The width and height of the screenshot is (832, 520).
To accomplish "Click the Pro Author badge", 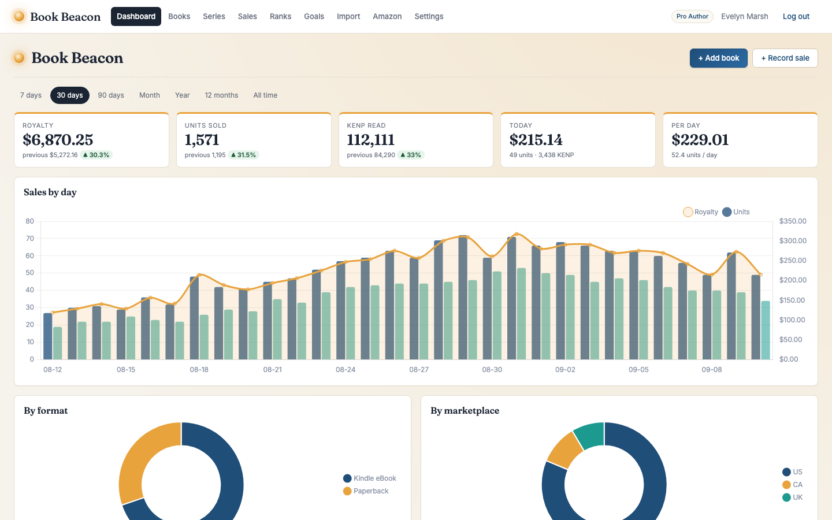I will (x=692, y=16).
